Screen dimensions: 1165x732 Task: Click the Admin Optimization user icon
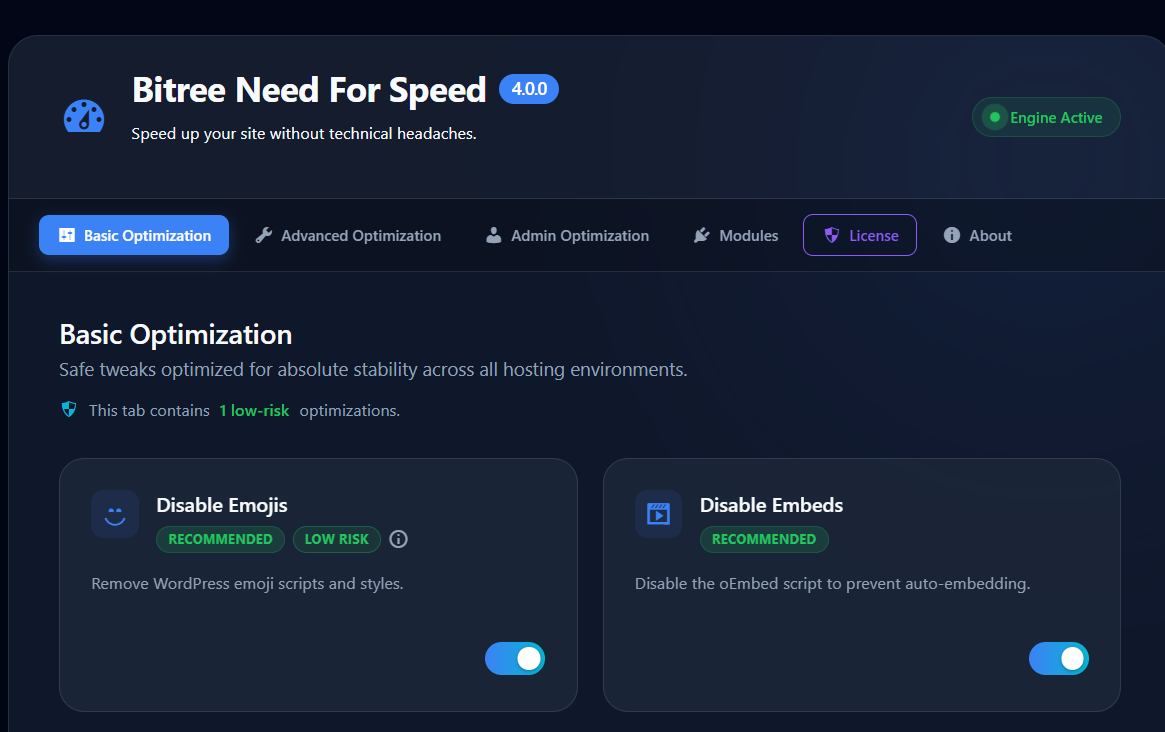click(493, 236)
